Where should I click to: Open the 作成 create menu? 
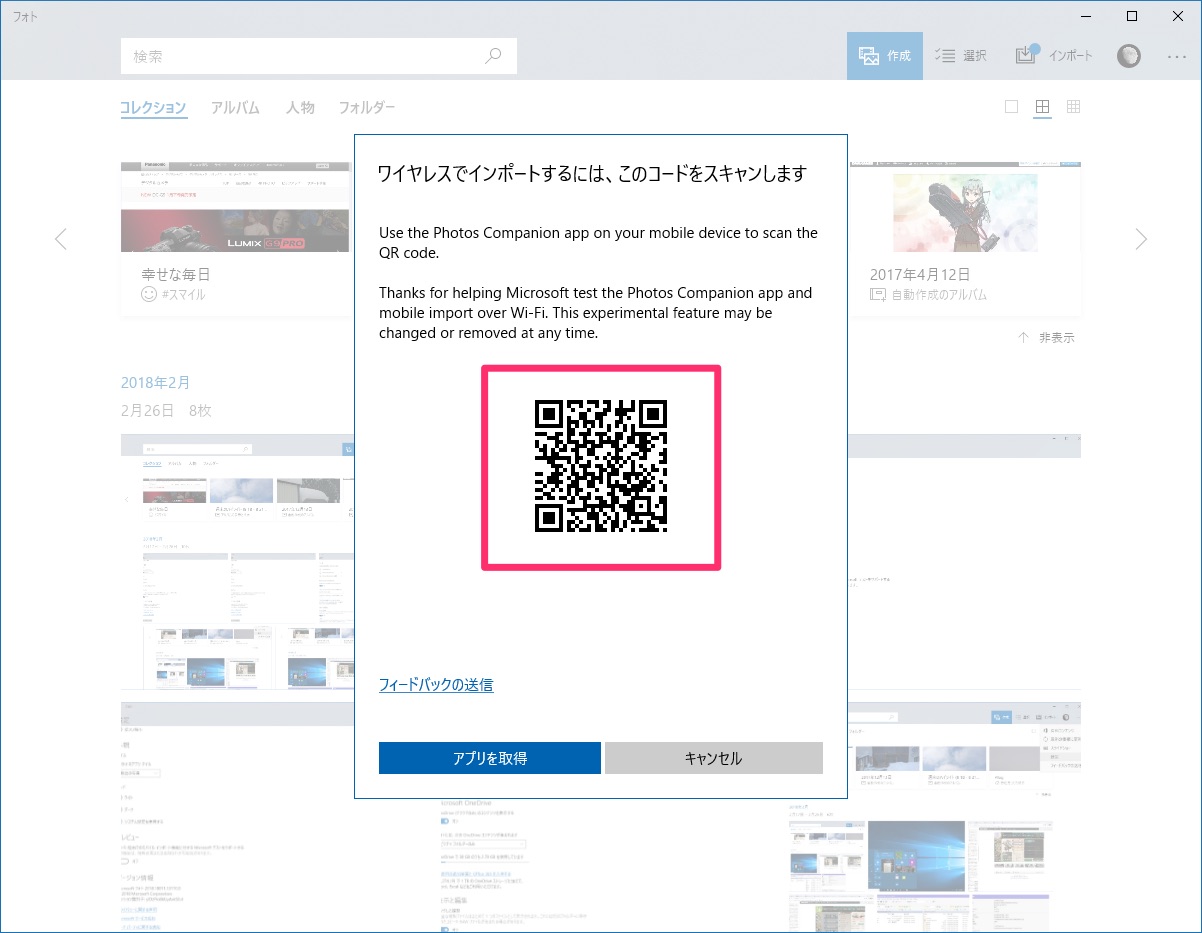point(884,56)
